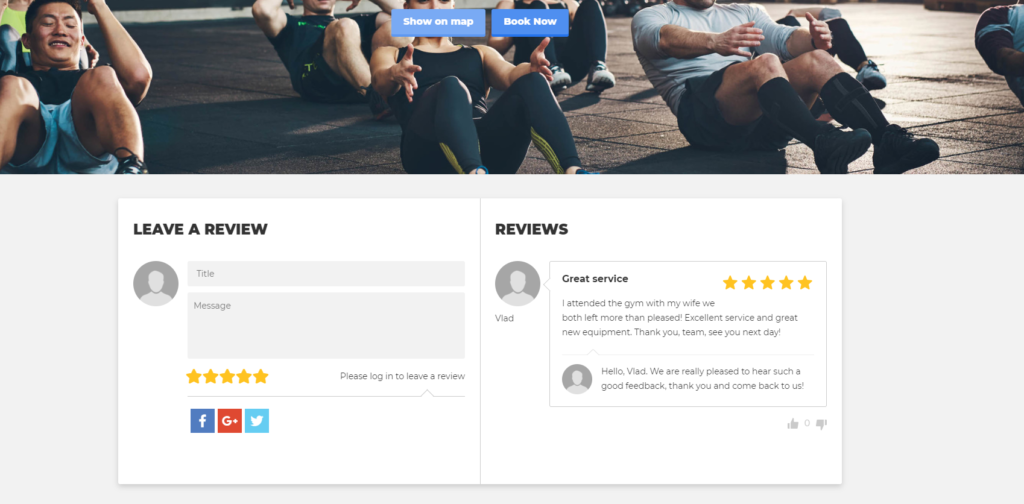Set rating to four stars in review form
Image resolution: width=1024 pixels, height=504 pixels.
[x=244, y=376]
